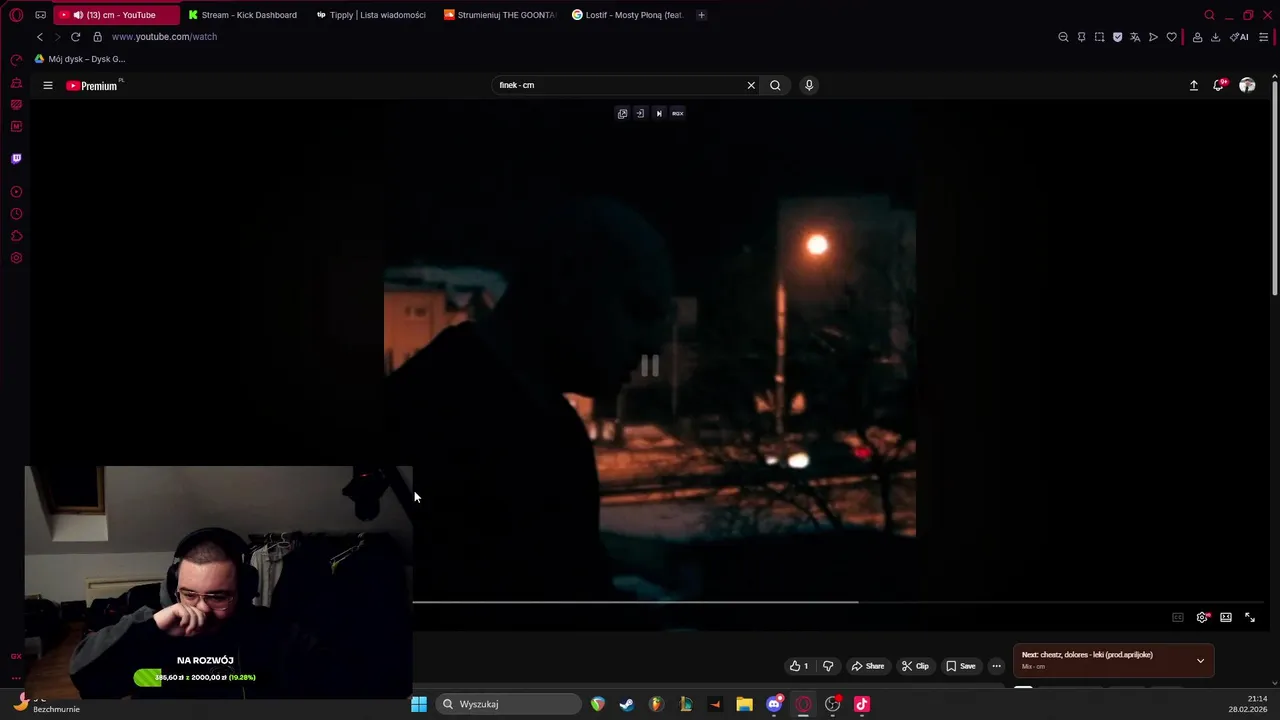Open the YouTube account avatar menu
This screenshot has width=1280, height=720.
[x=1247, y=85]
